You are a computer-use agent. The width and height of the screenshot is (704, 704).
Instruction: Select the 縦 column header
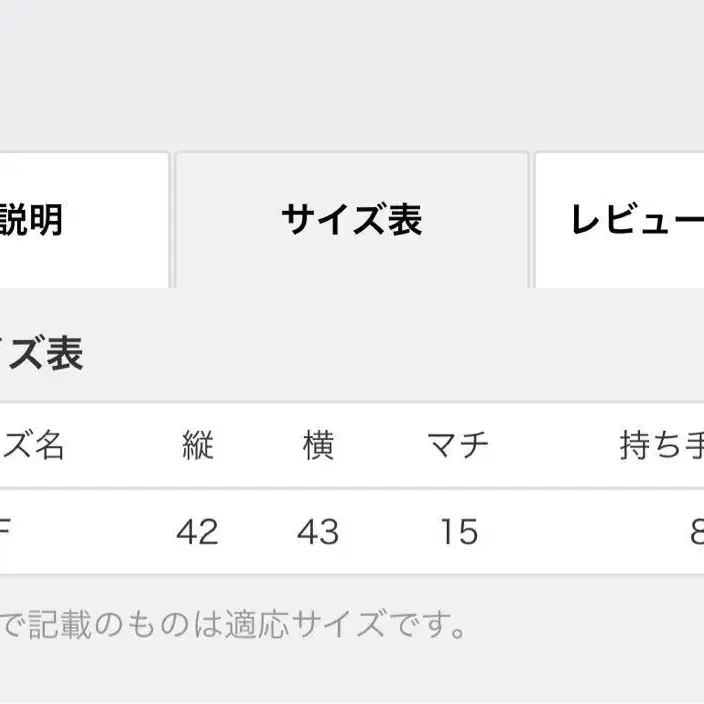[x=198, y=445]
